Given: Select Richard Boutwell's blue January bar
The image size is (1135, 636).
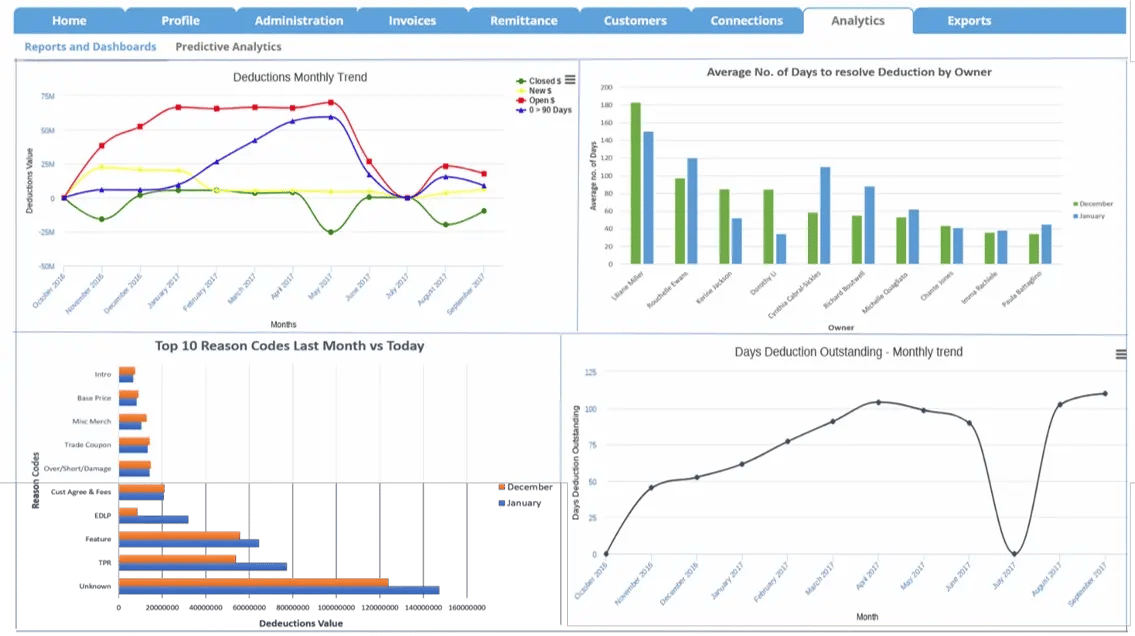Looking at the screenshot, I should pyautogui.click(x=869, y=225).
